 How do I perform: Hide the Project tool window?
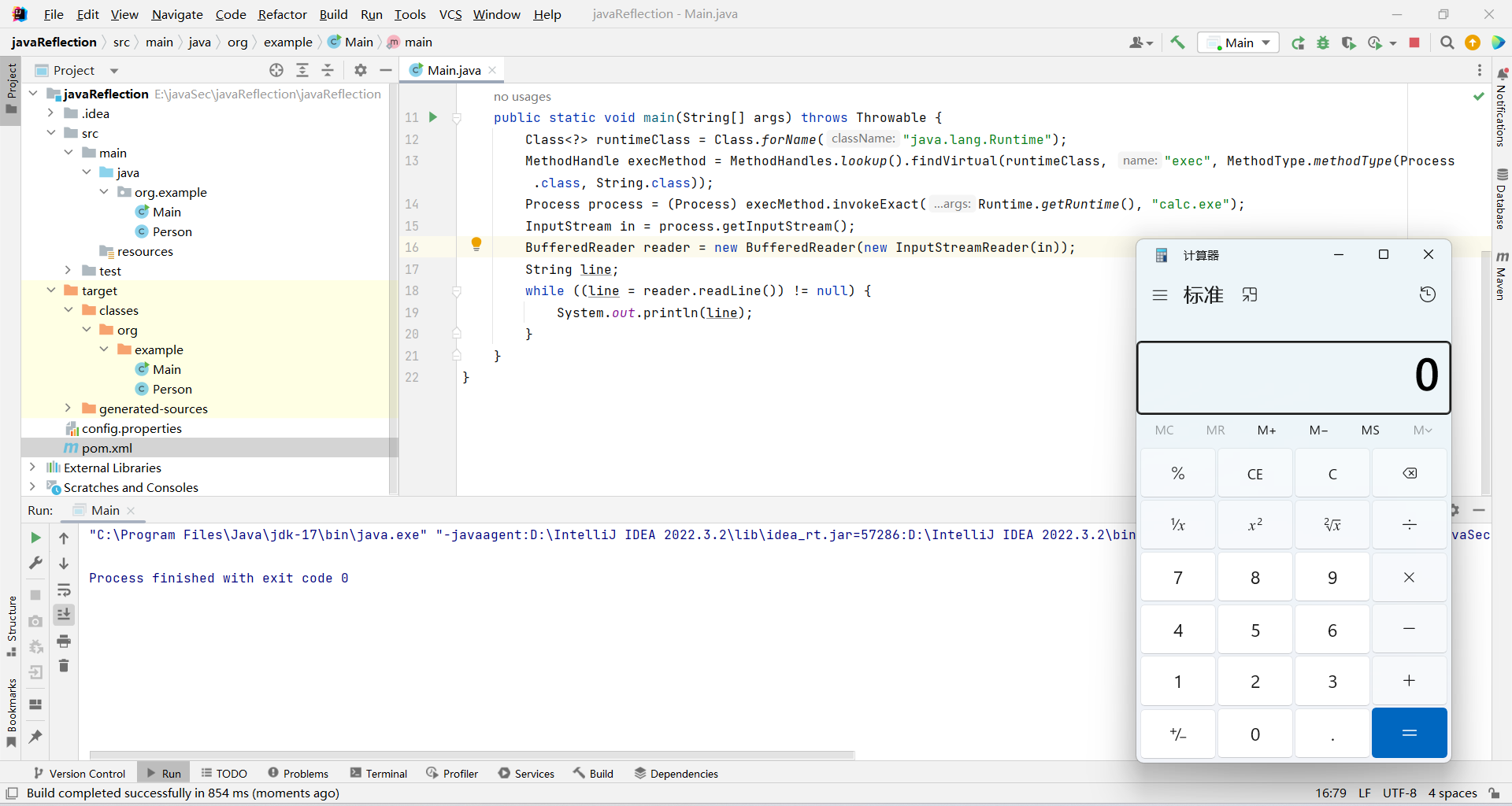point(386,70)
